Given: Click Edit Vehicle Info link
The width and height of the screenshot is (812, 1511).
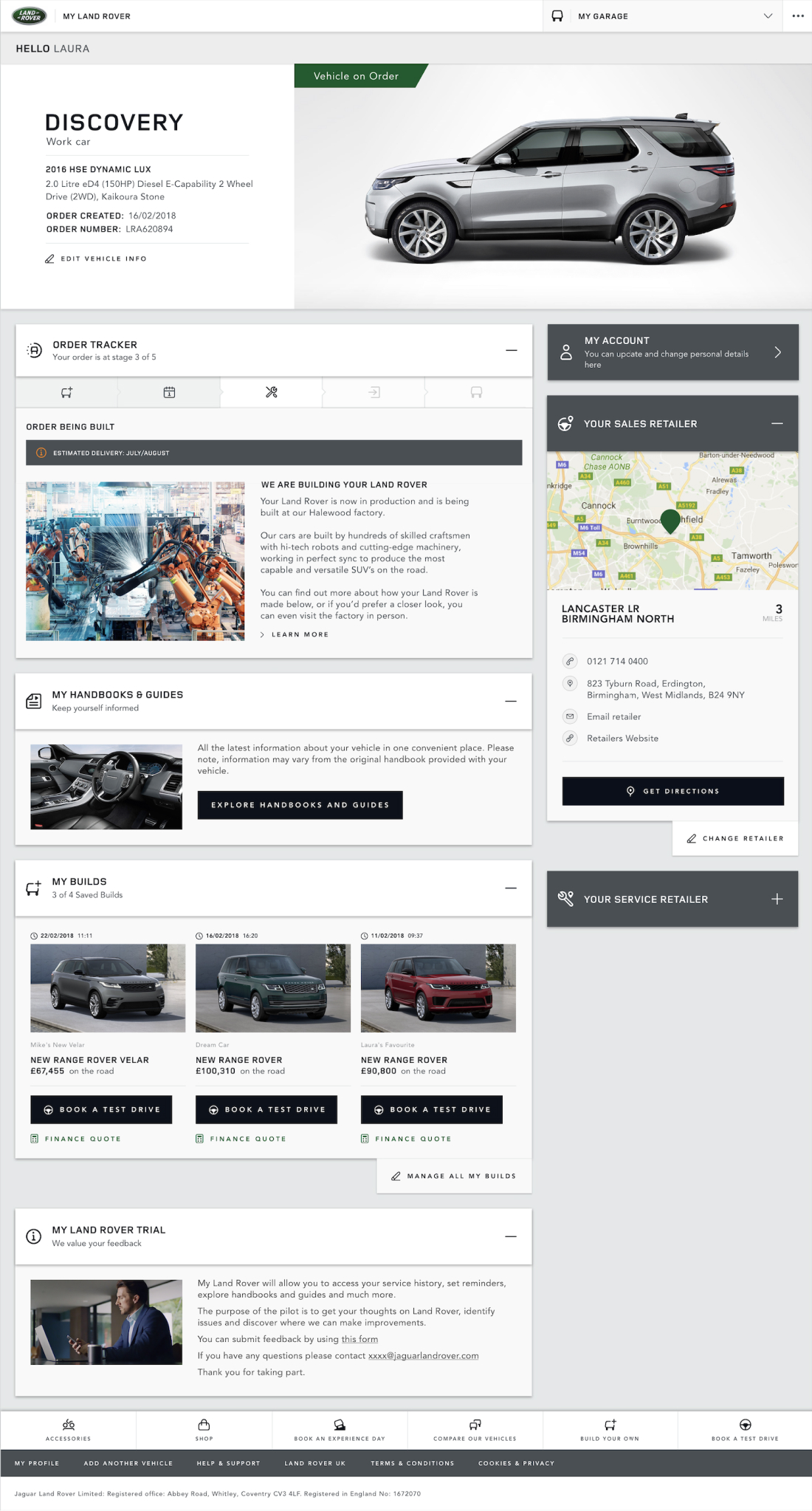Looking at the screenshot, I should [x=96, y=258].
